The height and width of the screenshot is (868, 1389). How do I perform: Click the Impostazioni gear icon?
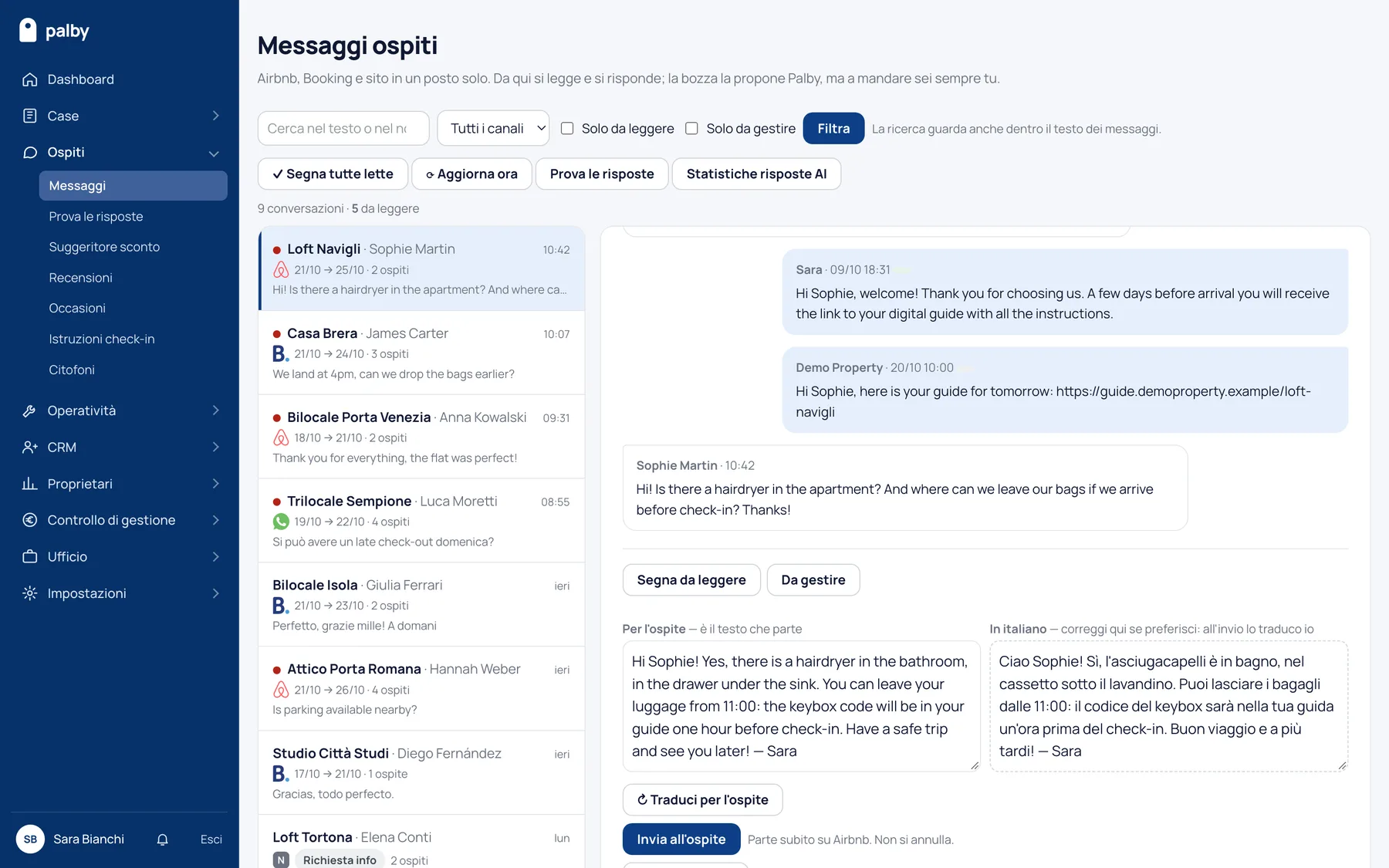(30, 593)
